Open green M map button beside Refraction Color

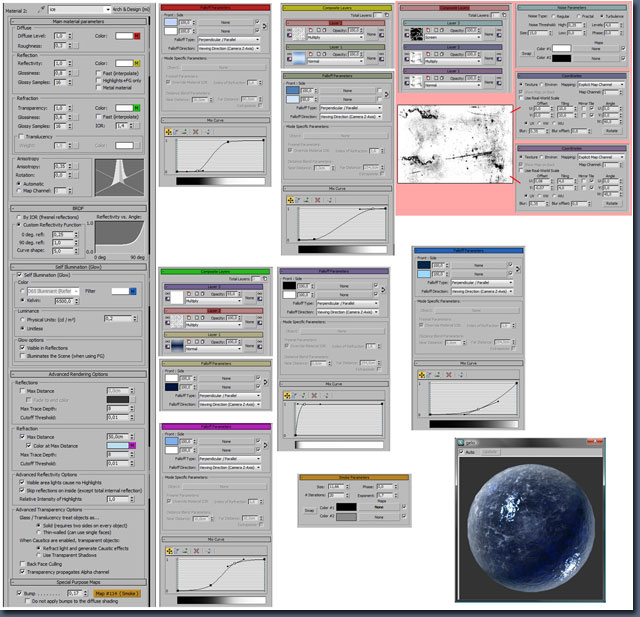pos(137,108)
